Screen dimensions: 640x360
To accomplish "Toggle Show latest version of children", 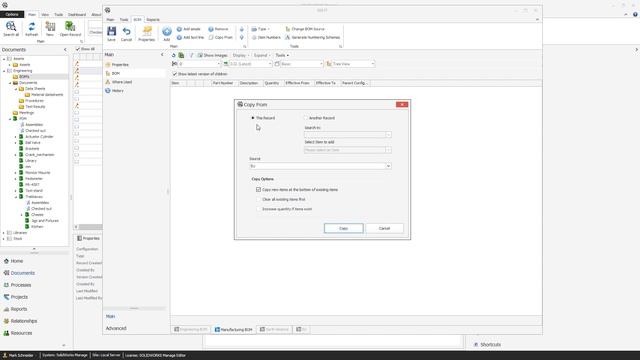I will click(175, 74).
